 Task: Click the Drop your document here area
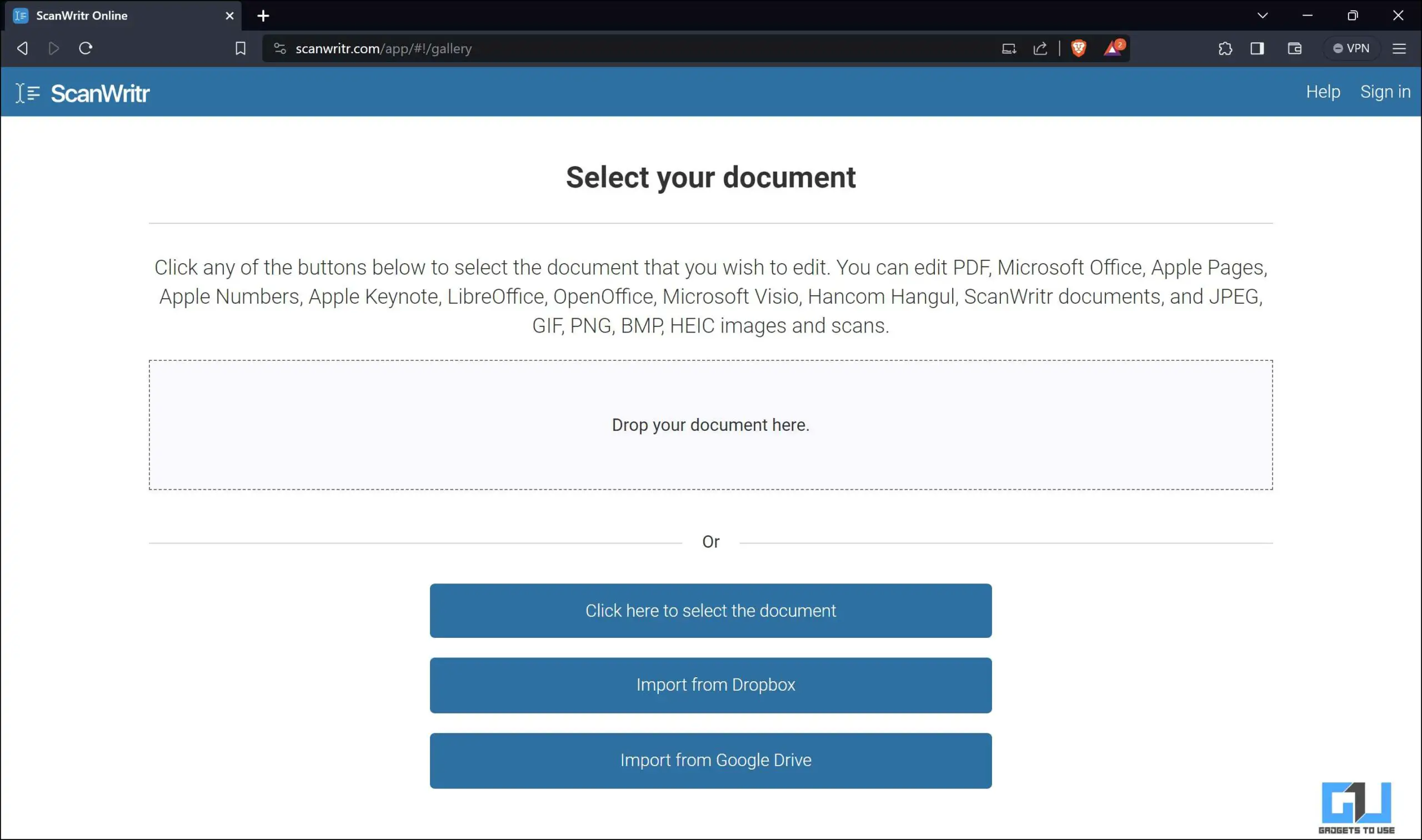click(x=710, y=425)
